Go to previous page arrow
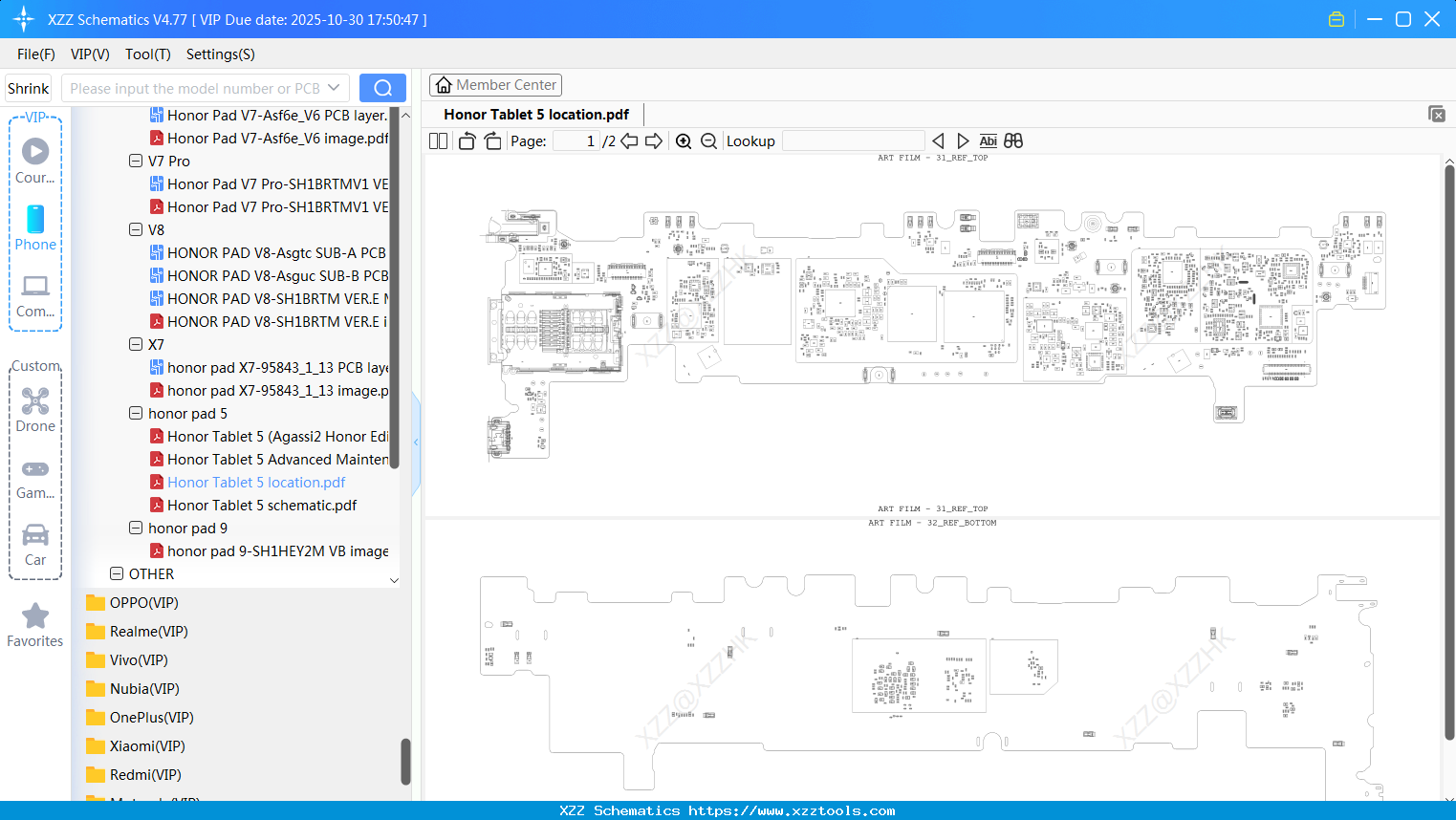This screenshot has width=1456, height=820. click(x=629, y=141)
